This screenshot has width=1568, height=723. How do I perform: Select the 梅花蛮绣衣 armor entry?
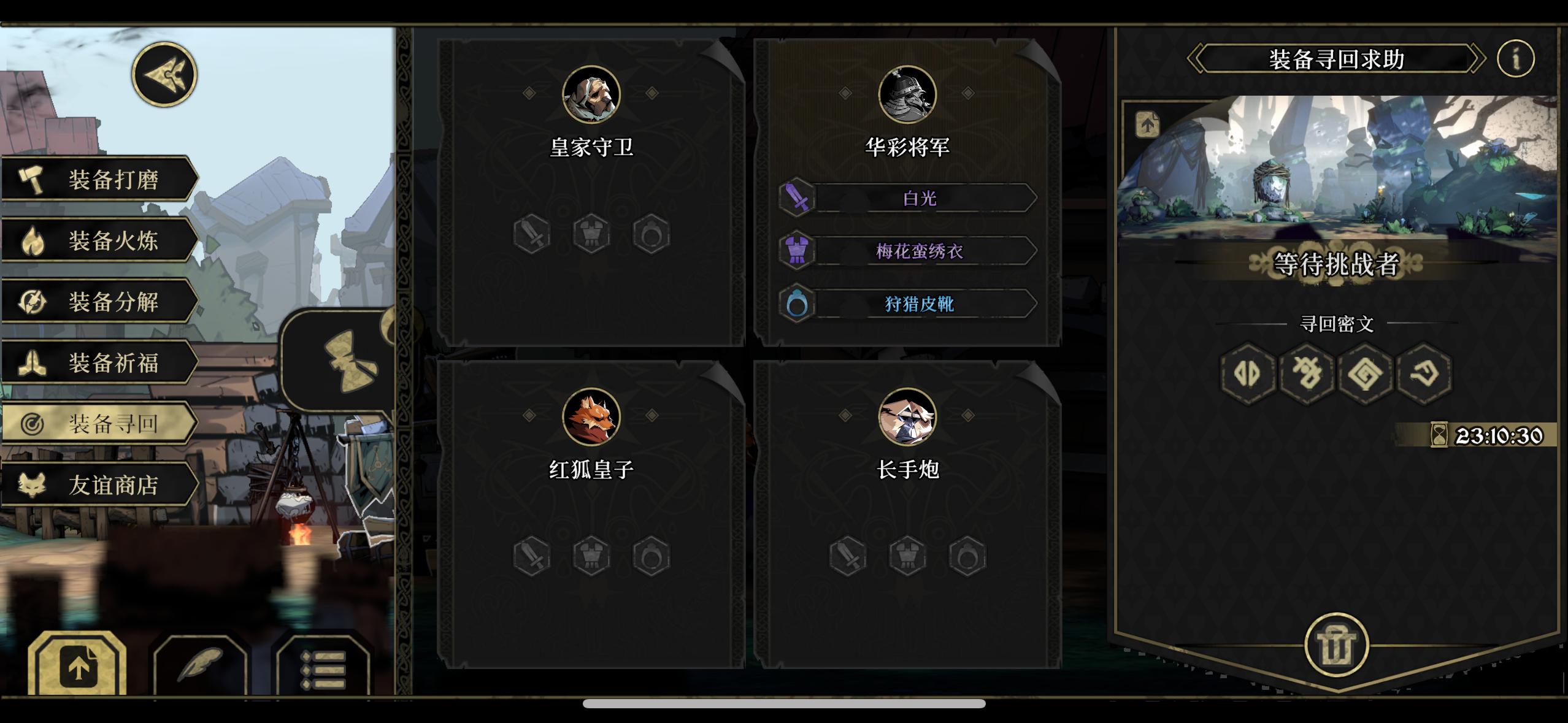(x=908, y=251)
